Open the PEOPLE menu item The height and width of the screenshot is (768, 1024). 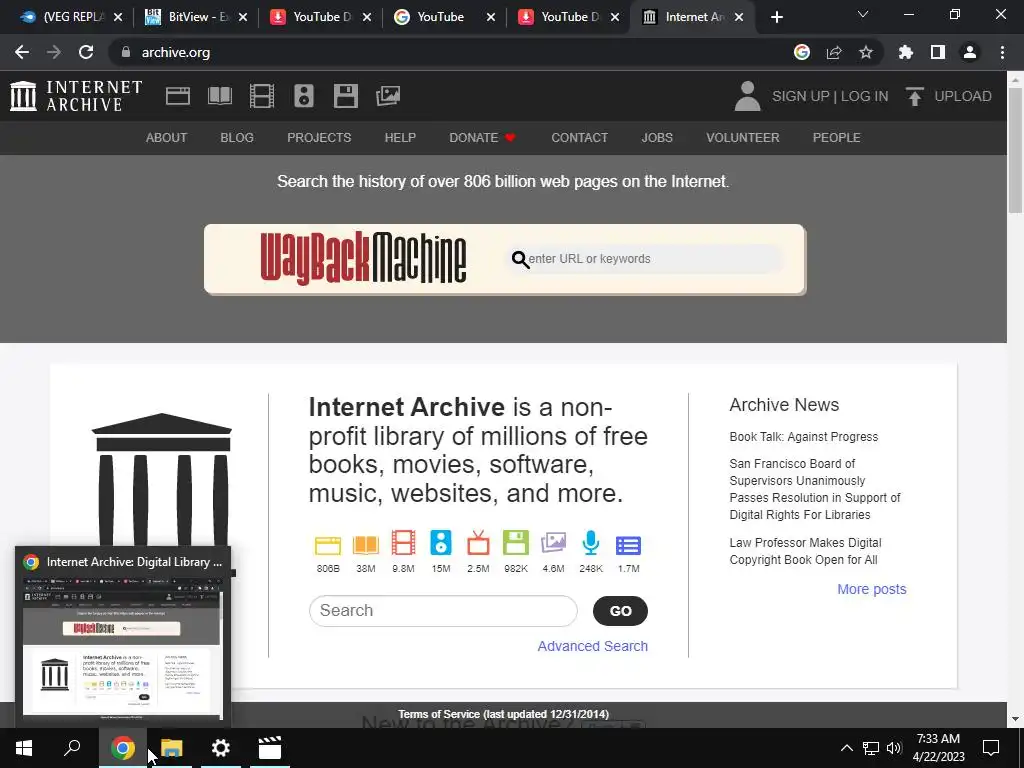[x=837, y=138]
